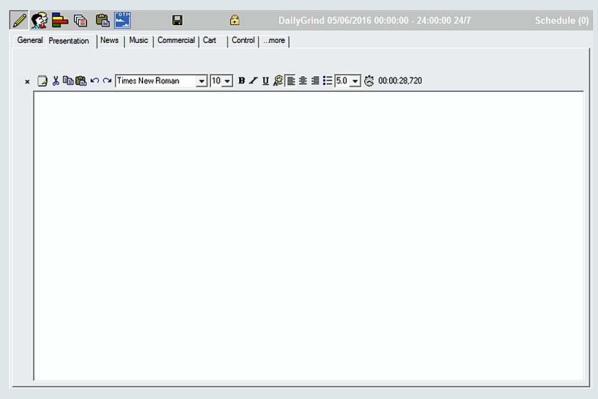The height and width of the screenshot is (399, 598).
Task: Cut text with the scissors icon
Action: click(x=56, y=80)
